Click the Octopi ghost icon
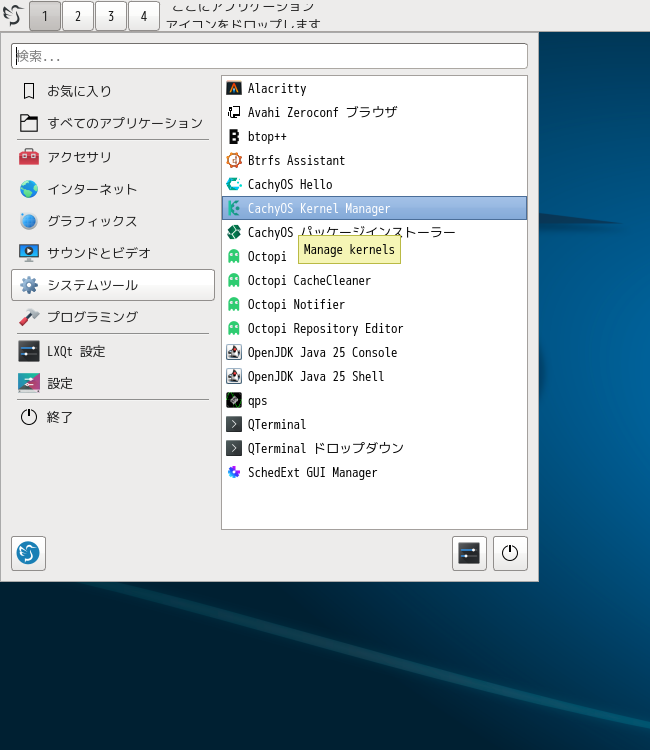The image size is (650, 750). [x=234, y=256]
